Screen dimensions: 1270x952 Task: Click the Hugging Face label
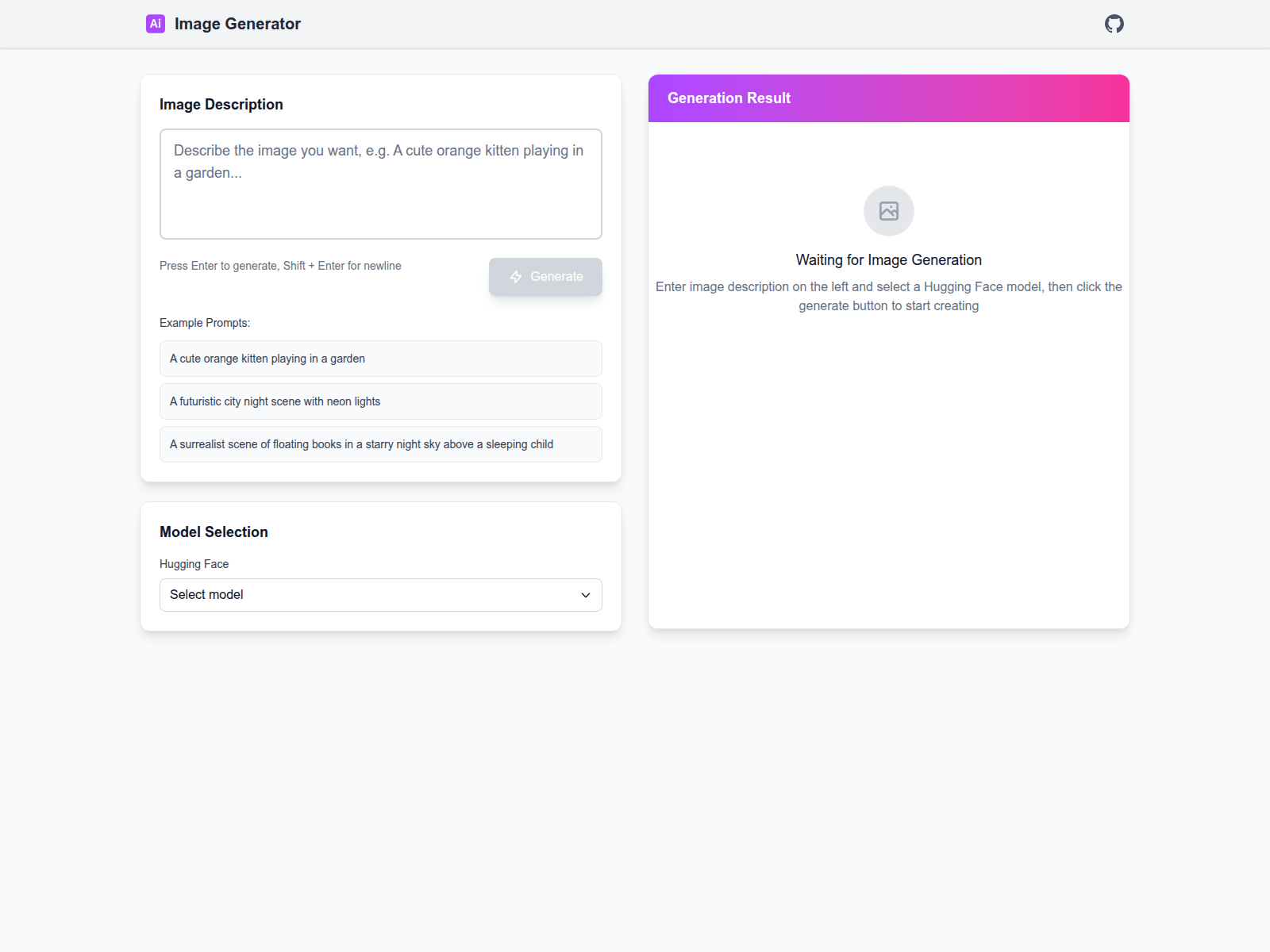click(194, 564)
